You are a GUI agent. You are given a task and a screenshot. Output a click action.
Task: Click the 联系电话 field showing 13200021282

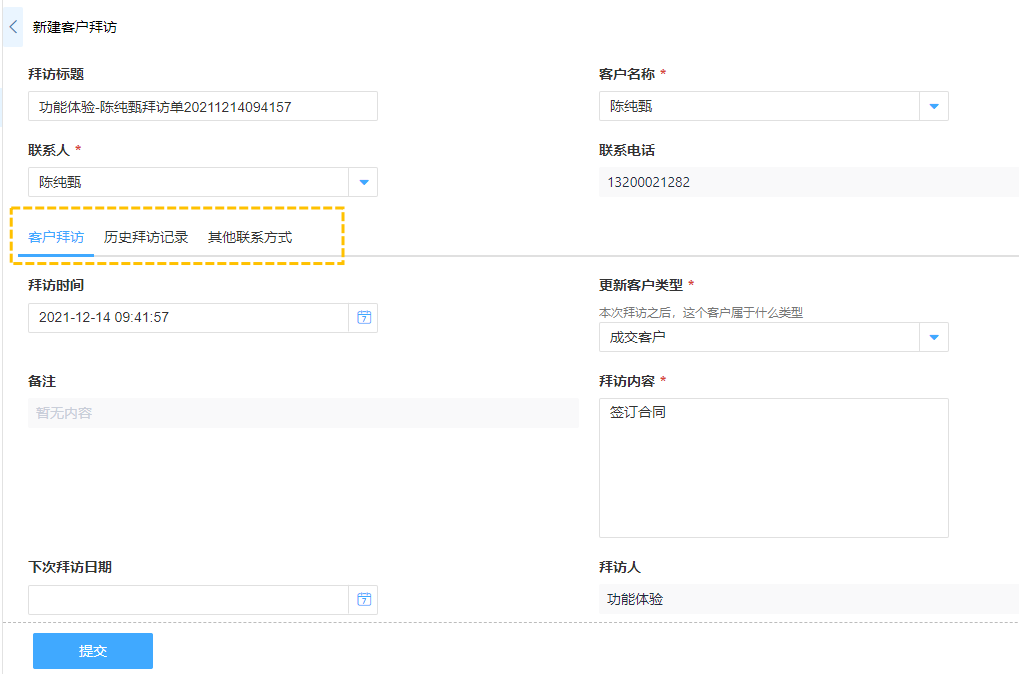(x=806, y=182)
